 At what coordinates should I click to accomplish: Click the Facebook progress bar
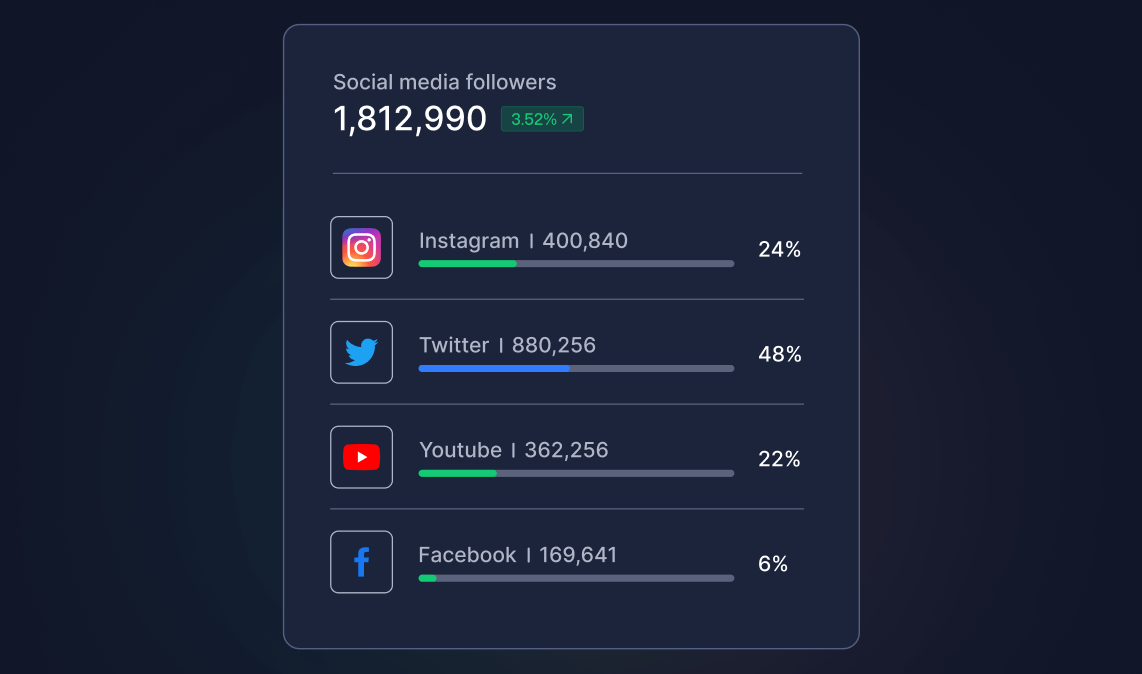[x=576, y=579]
